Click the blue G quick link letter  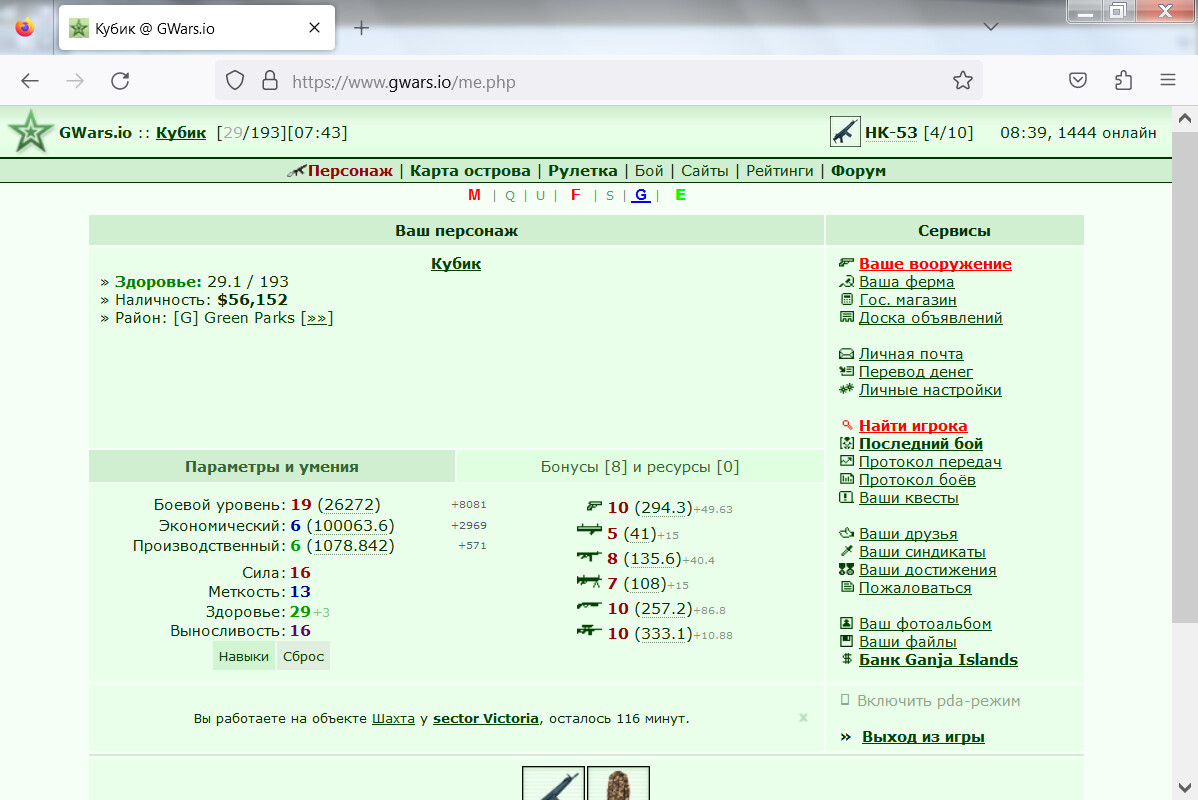click(x=641, y=195)
